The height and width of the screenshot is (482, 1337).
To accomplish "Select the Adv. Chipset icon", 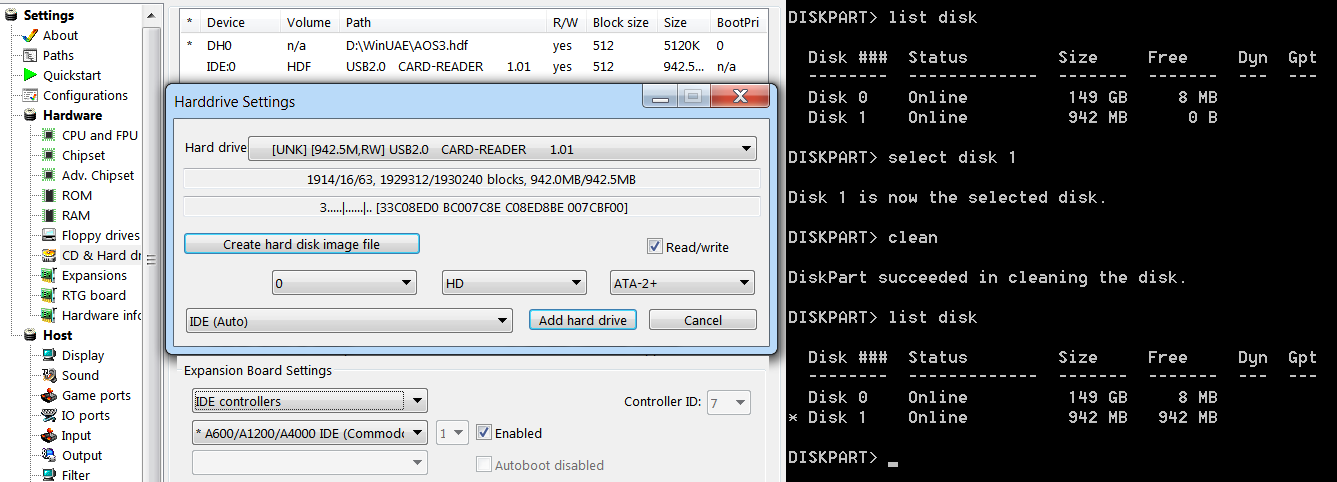I will [x=48, y=175].
